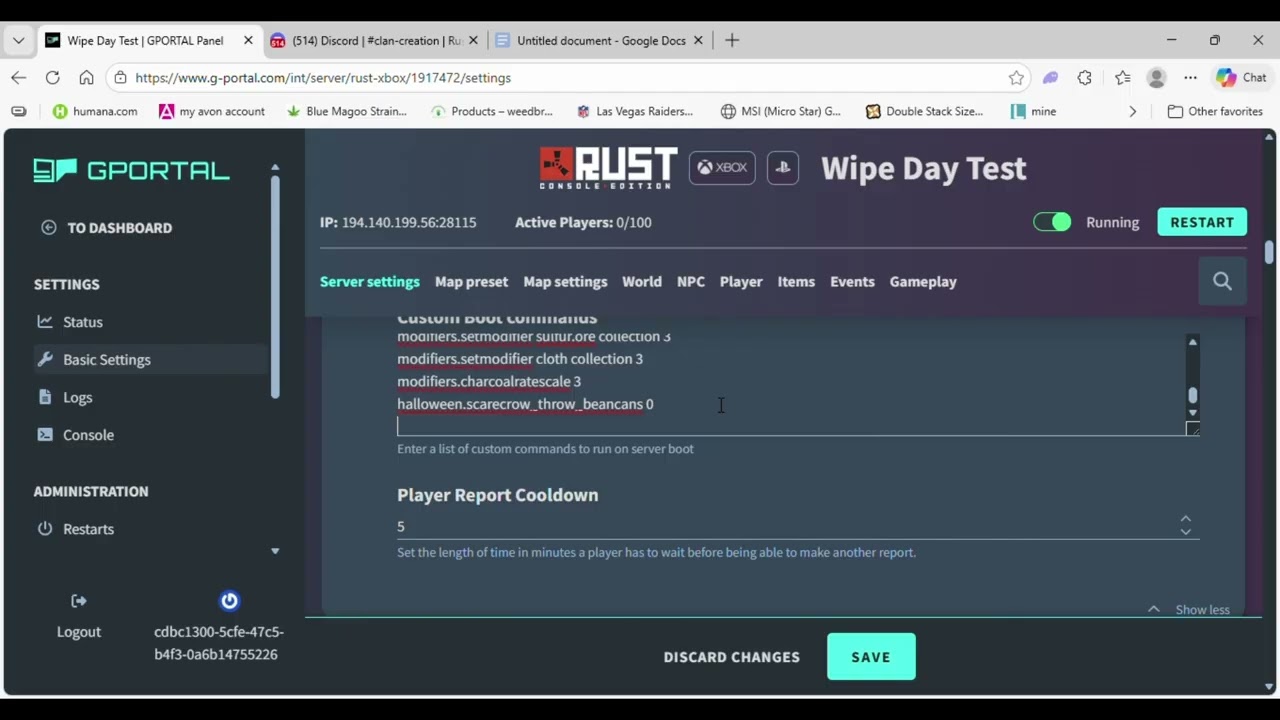
Task: Click the Xbox platform badge
Action: (722, 168)
